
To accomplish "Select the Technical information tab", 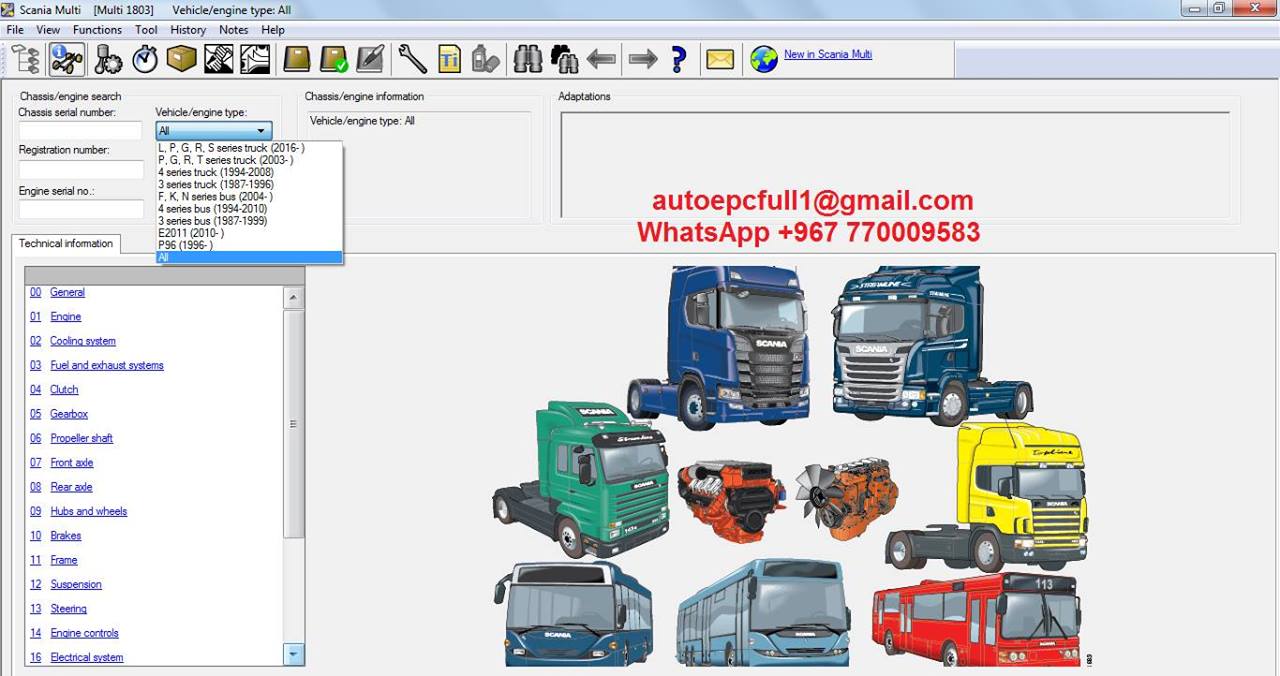I will pyautogui.click(x=66, y=244).
